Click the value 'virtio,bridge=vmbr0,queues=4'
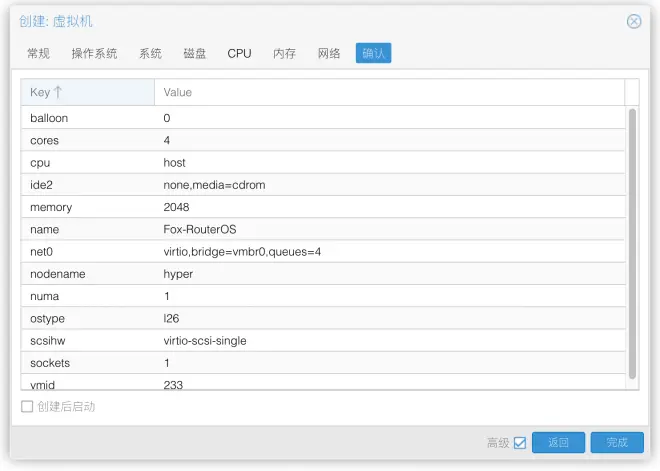660x471 pixels. [x=242, y=252]
